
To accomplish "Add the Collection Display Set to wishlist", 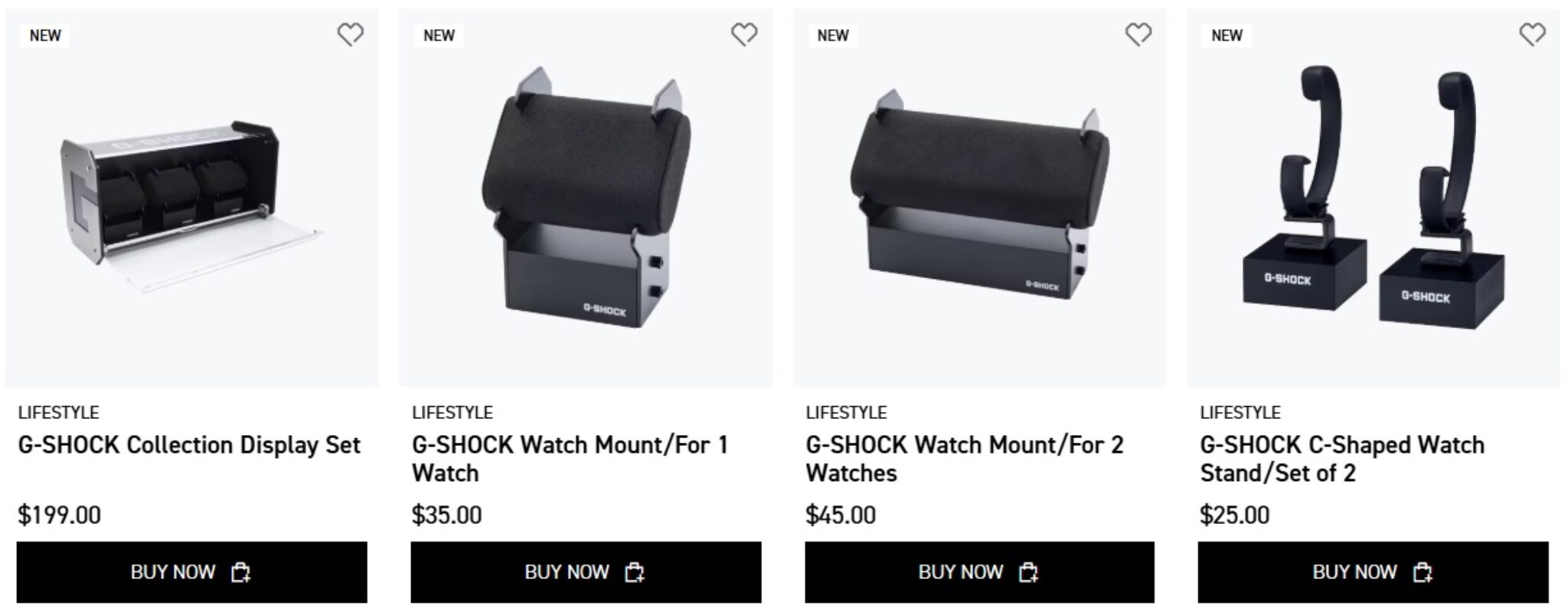I will (351, 34).
